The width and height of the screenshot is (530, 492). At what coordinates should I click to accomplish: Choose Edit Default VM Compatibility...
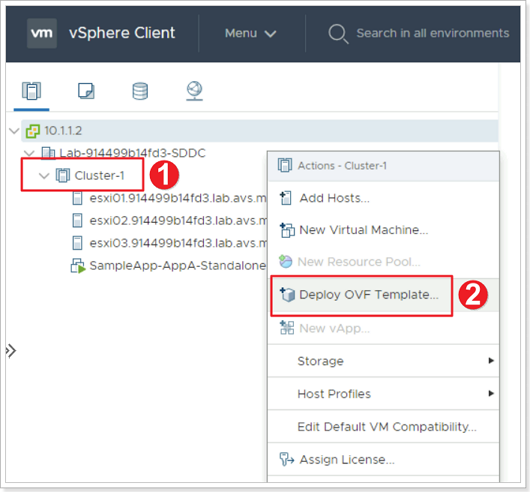coord(383,426)
